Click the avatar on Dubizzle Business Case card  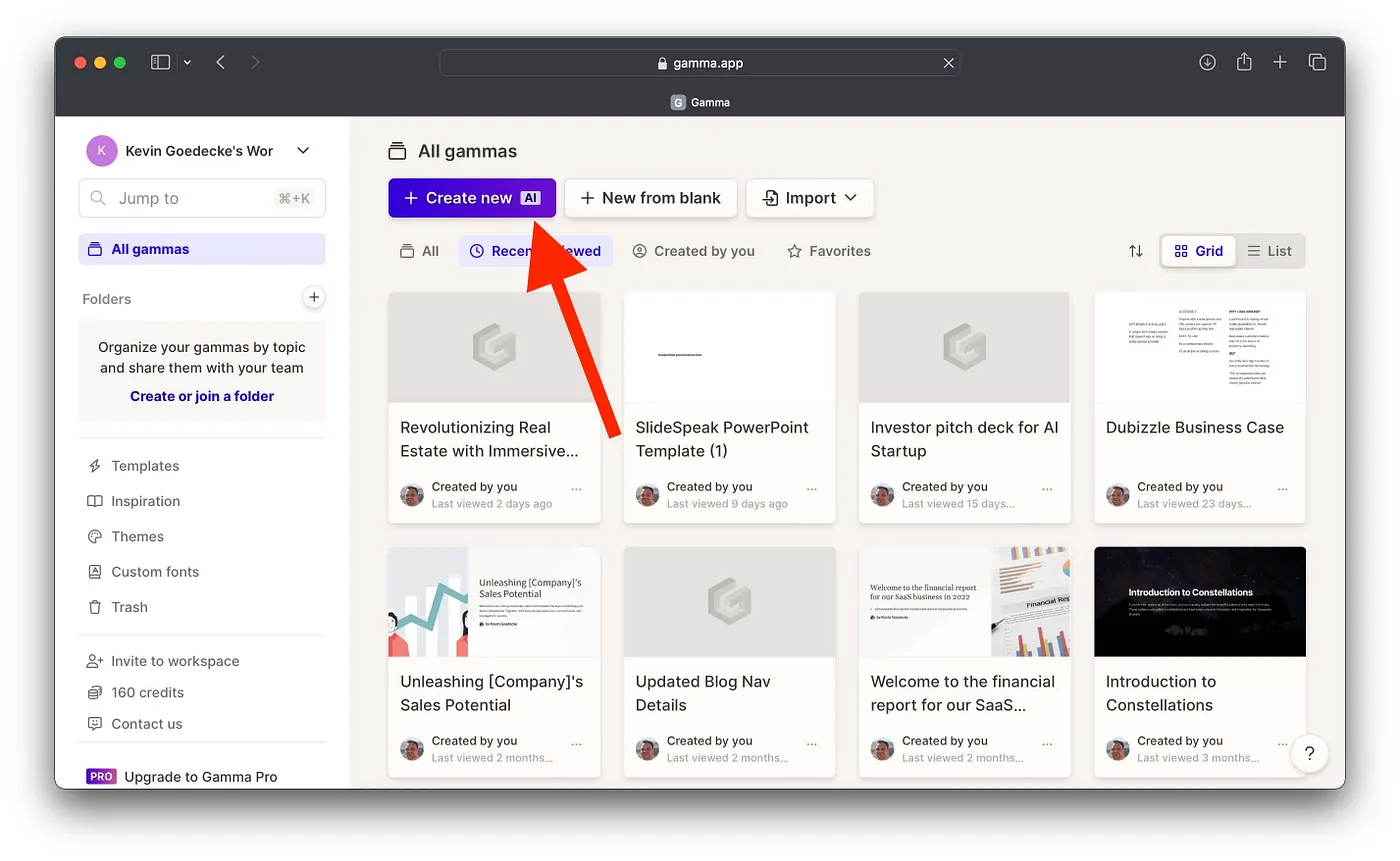coord(1118,495)
